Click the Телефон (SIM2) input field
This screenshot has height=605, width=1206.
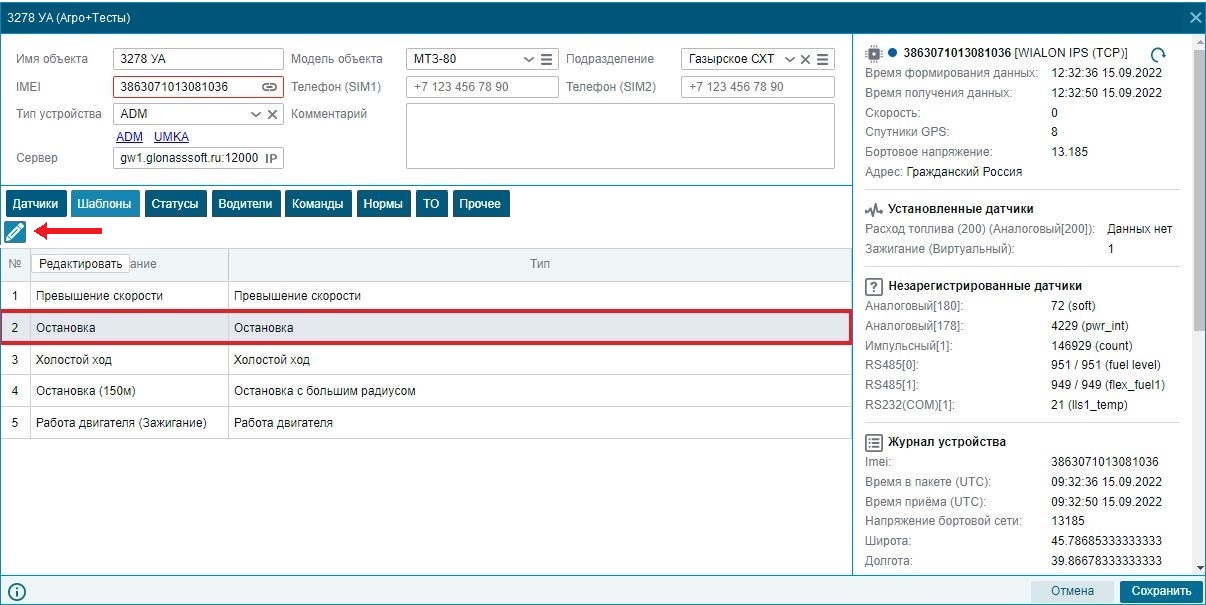(757, 87)
